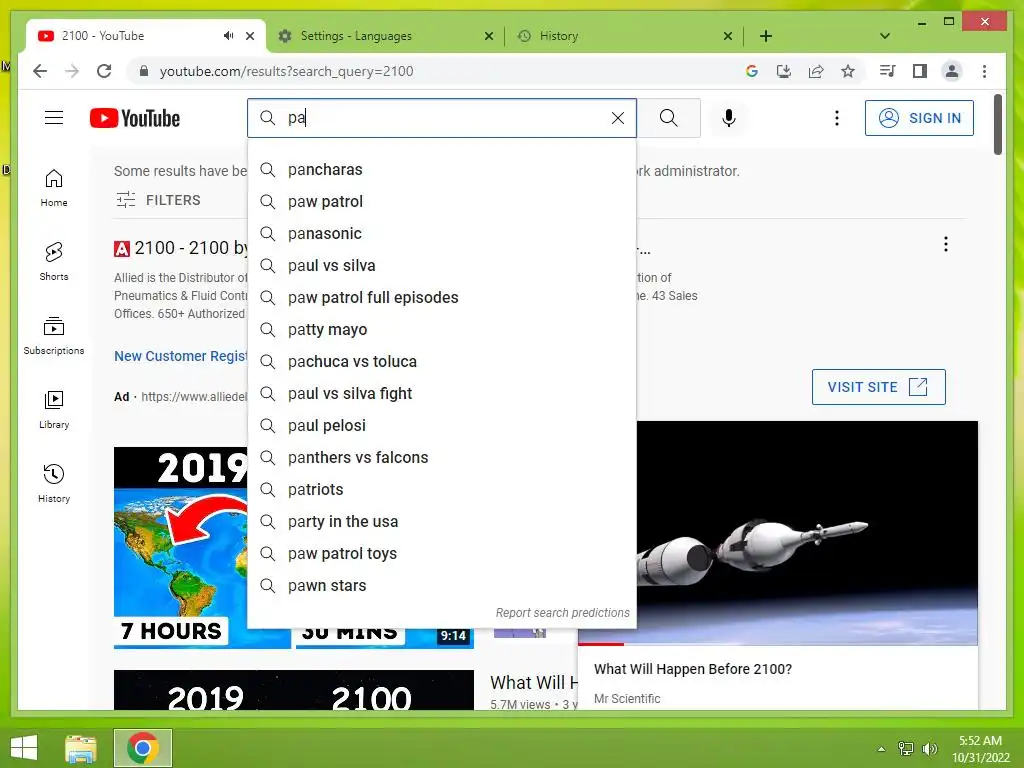Toggle the Chrome side panel
This screenshot has height=768, width=1024.
click(920, 71)
